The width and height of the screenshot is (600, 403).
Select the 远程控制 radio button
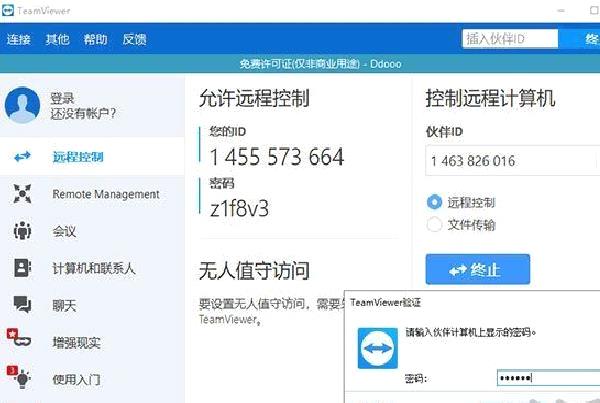click(434, 202)
